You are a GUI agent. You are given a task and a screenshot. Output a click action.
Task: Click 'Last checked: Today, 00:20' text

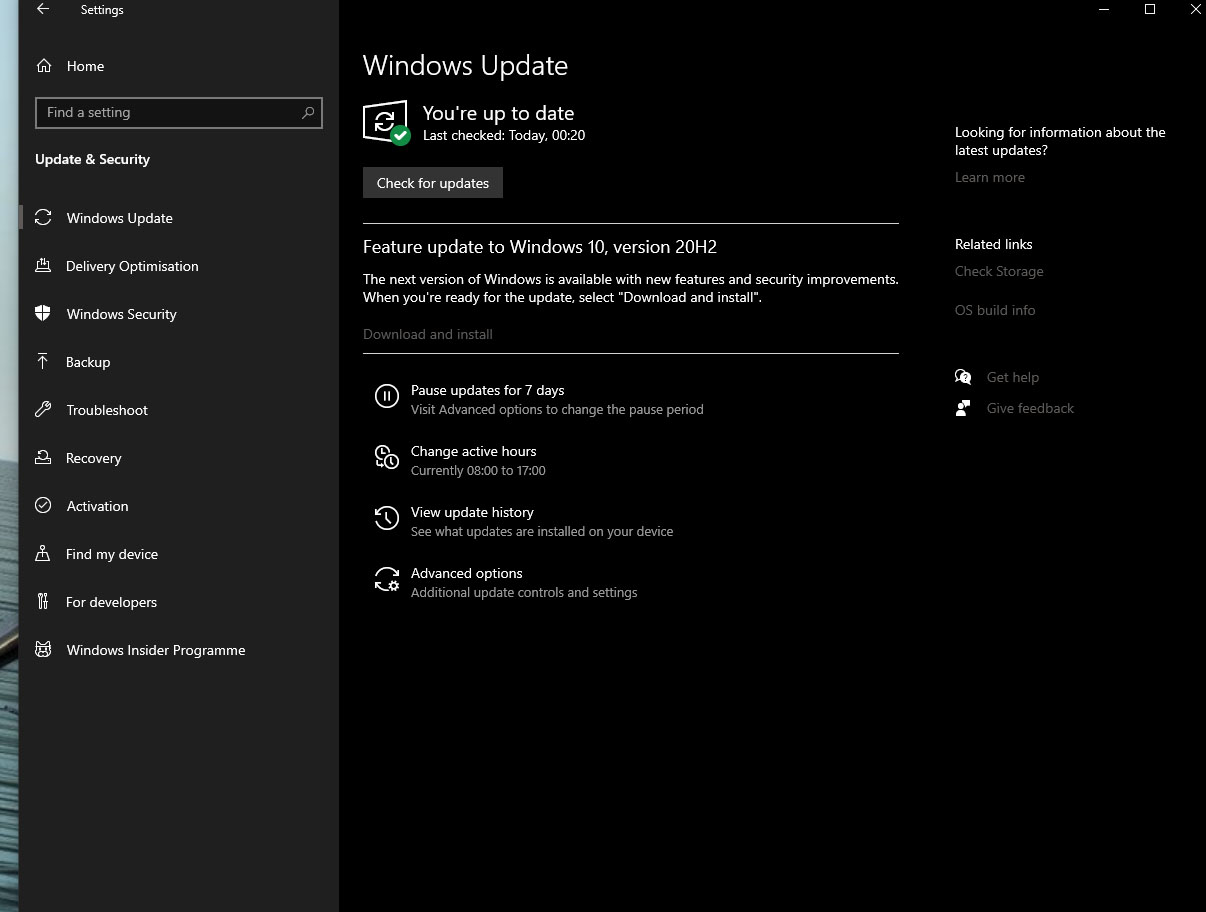504,135
